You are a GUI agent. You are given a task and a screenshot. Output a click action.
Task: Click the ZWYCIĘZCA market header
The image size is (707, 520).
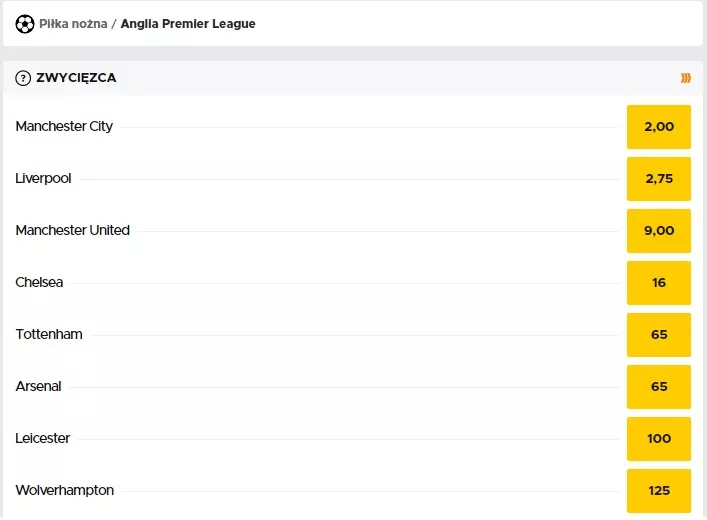point(76,78)
